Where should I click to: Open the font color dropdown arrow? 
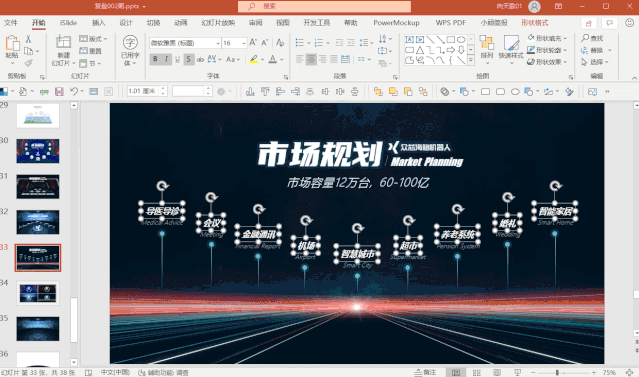[281, 60]
